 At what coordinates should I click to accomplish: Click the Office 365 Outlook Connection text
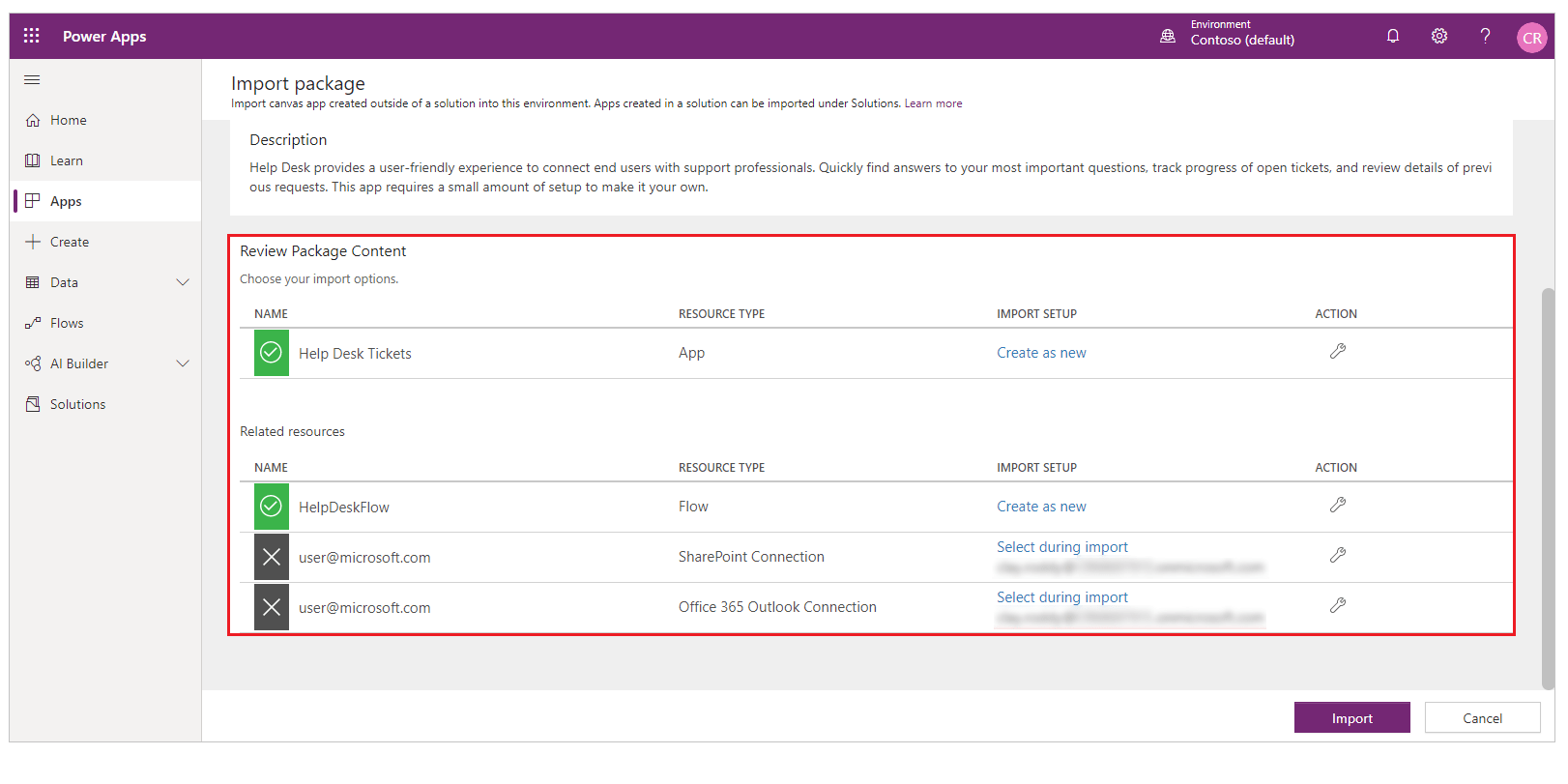point(777,607)
